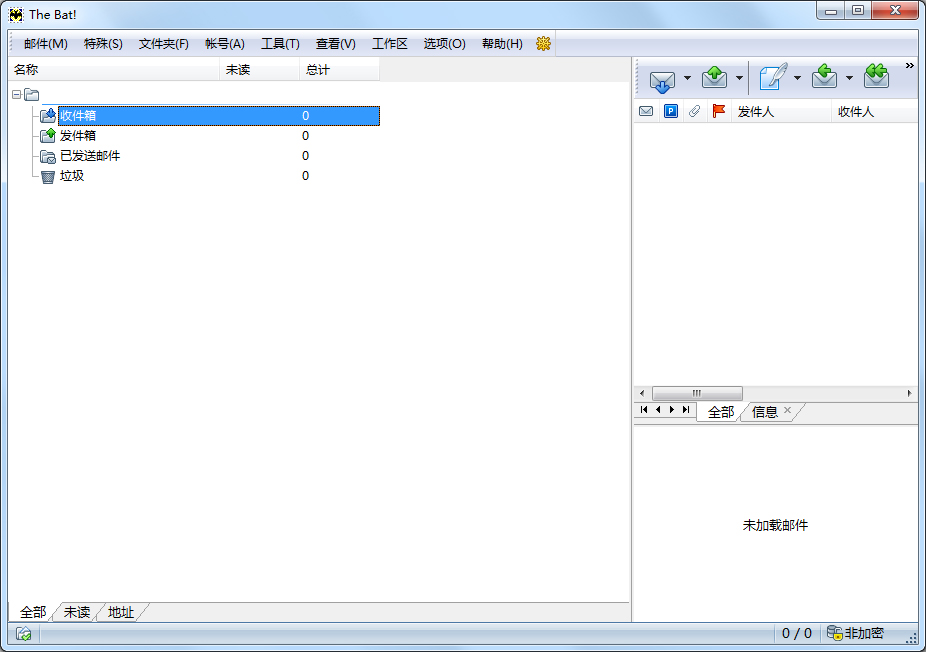Switch to folder pane 全部 tab

32,612
